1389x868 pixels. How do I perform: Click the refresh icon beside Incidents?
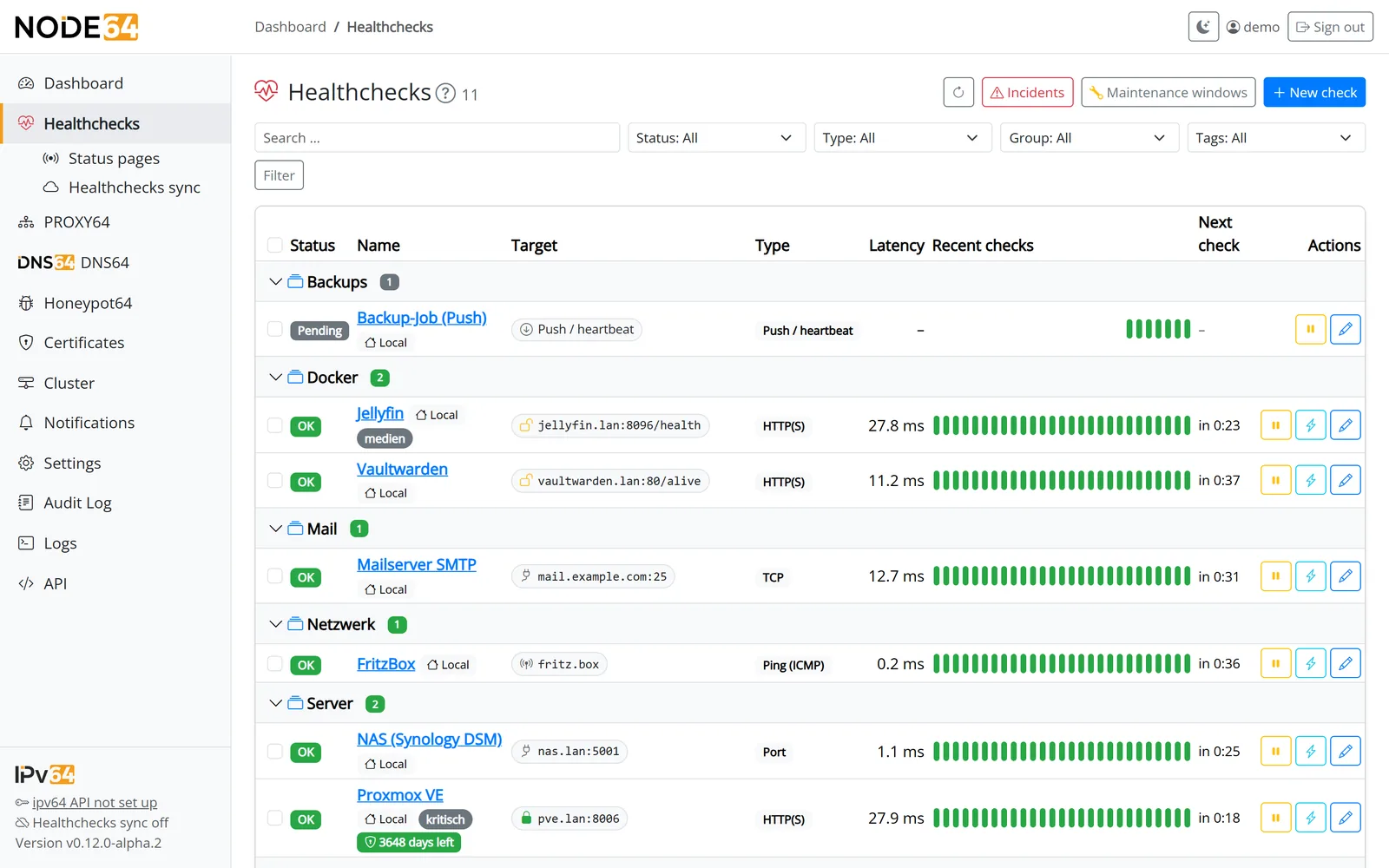tap(958, 92)
